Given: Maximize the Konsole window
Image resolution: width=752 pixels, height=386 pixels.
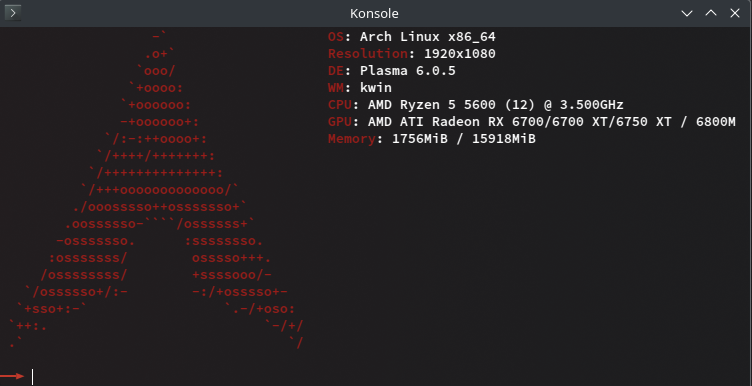Looking at the screenshot, I should click(x=711, y=13).
